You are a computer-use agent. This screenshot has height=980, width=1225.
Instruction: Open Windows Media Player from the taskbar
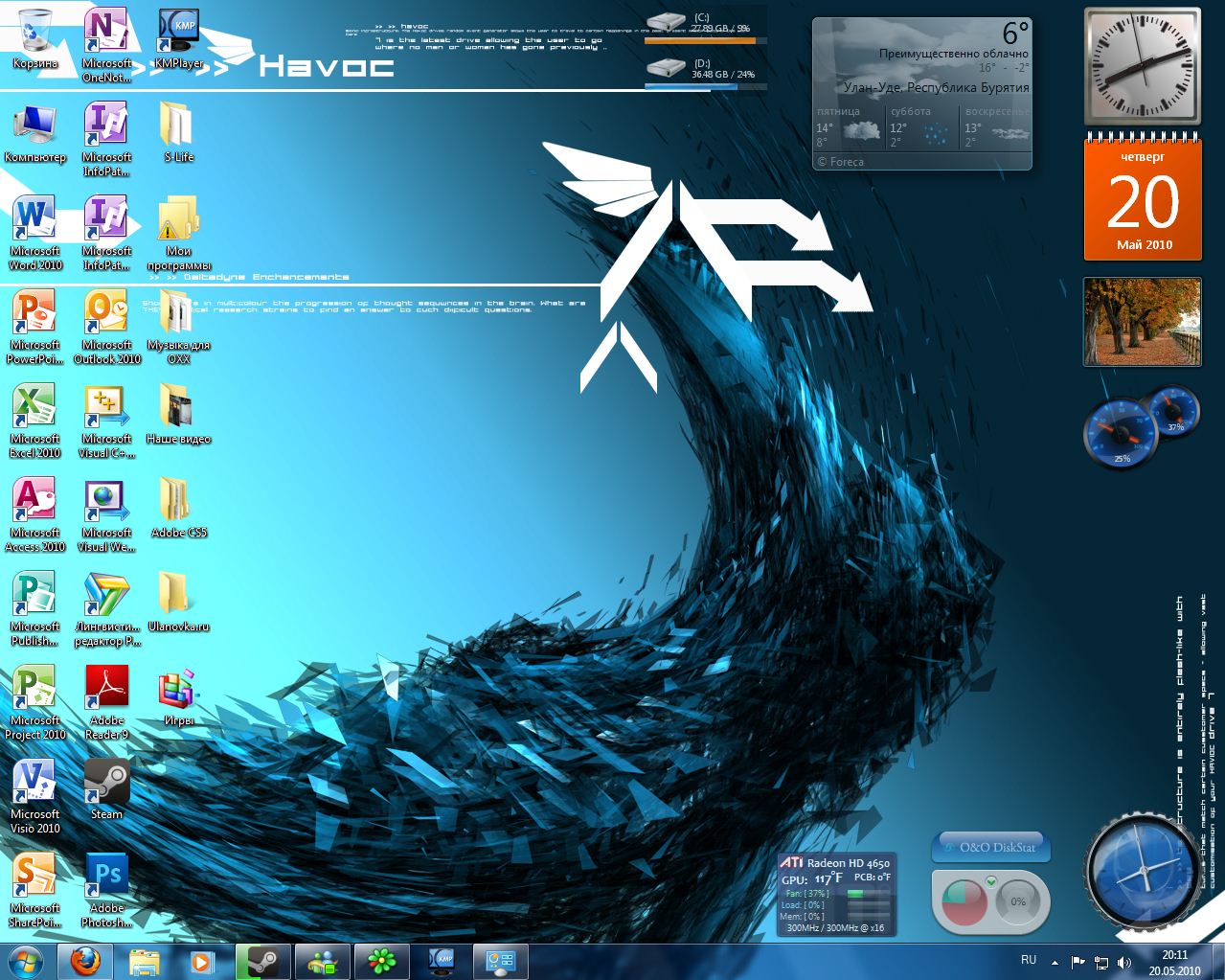tap(202, 961)
